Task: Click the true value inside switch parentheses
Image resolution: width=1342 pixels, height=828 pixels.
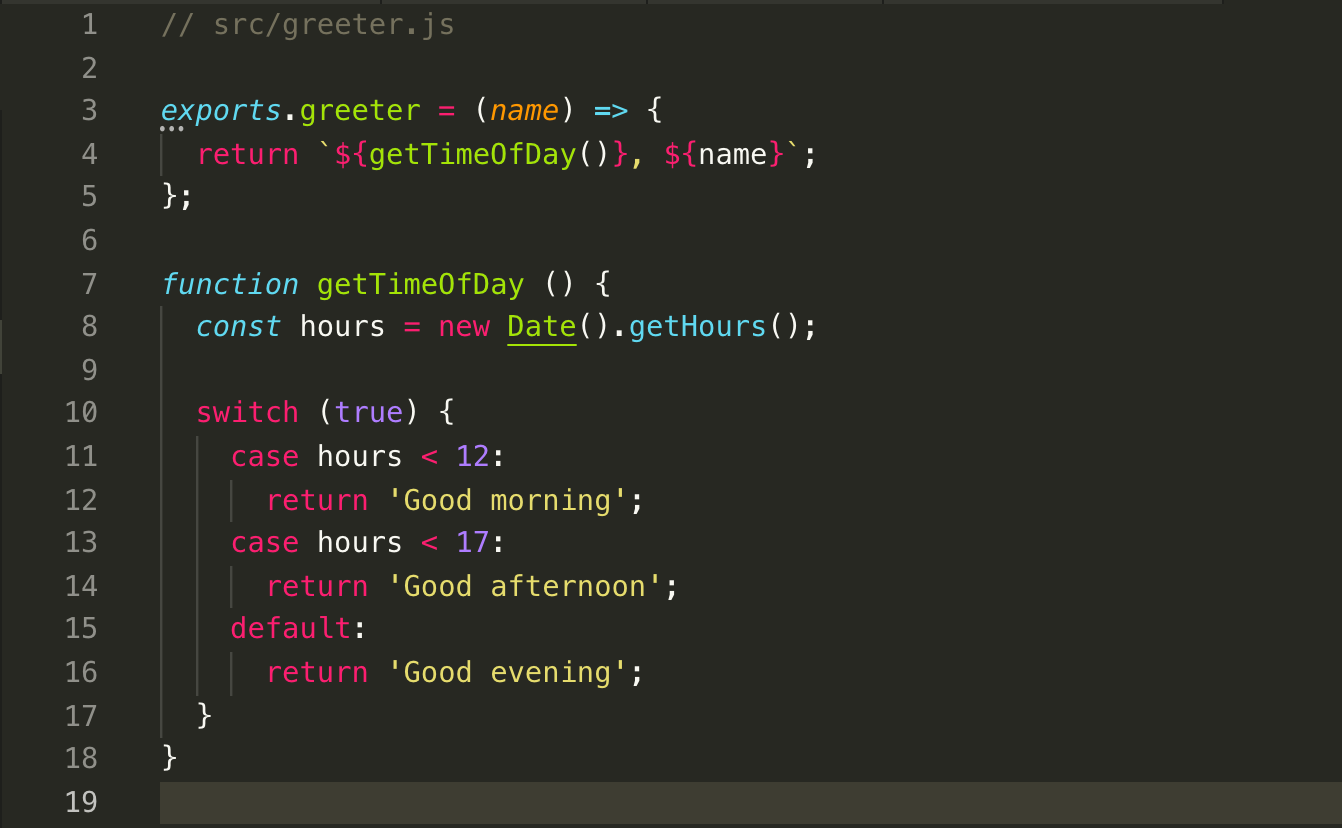Action: (x=370, y=411)
